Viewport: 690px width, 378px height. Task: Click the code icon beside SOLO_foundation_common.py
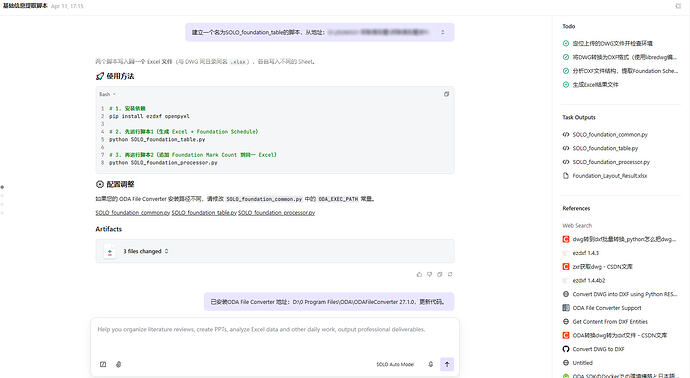566,135
